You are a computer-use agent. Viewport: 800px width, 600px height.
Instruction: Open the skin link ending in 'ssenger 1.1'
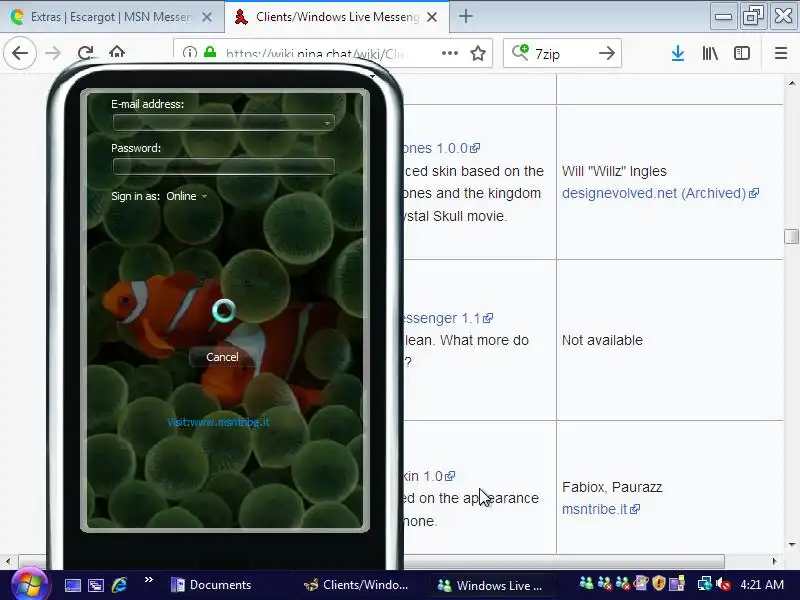(448, 318)
